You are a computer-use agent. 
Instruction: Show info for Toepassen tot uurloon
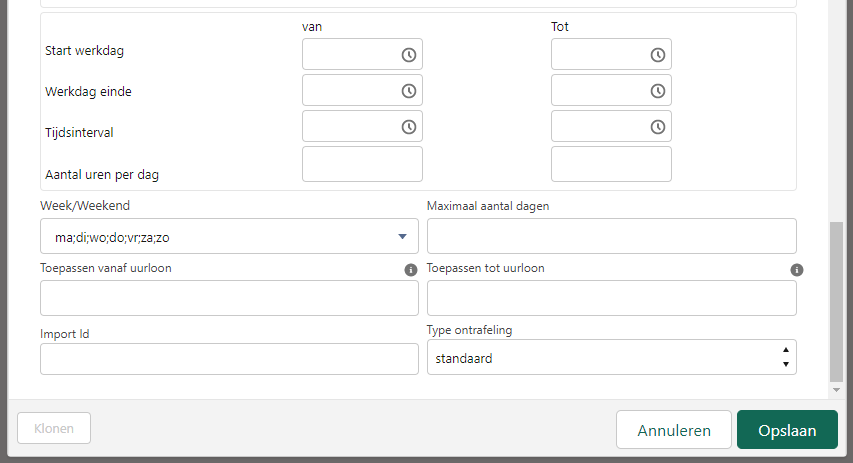click(796, 270)
